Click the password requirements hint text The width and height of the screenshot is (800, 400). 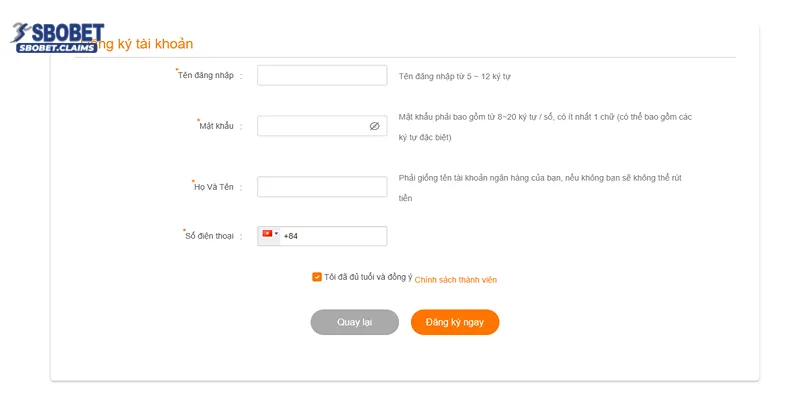click(544, 117)
